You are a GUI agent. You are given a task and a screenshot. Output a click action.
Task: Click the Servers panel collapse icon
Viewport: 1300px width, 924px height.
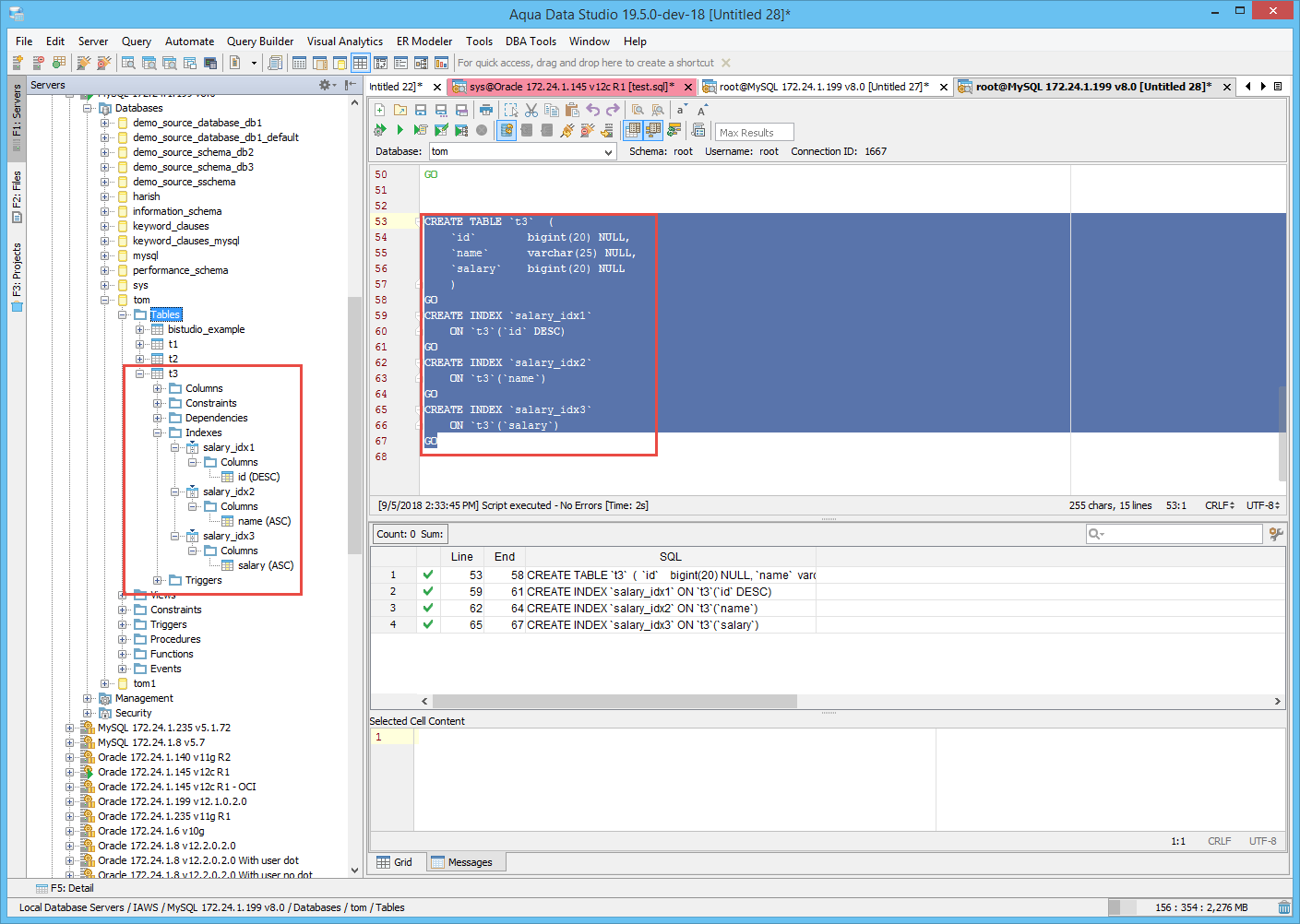(x=351, y=85)
